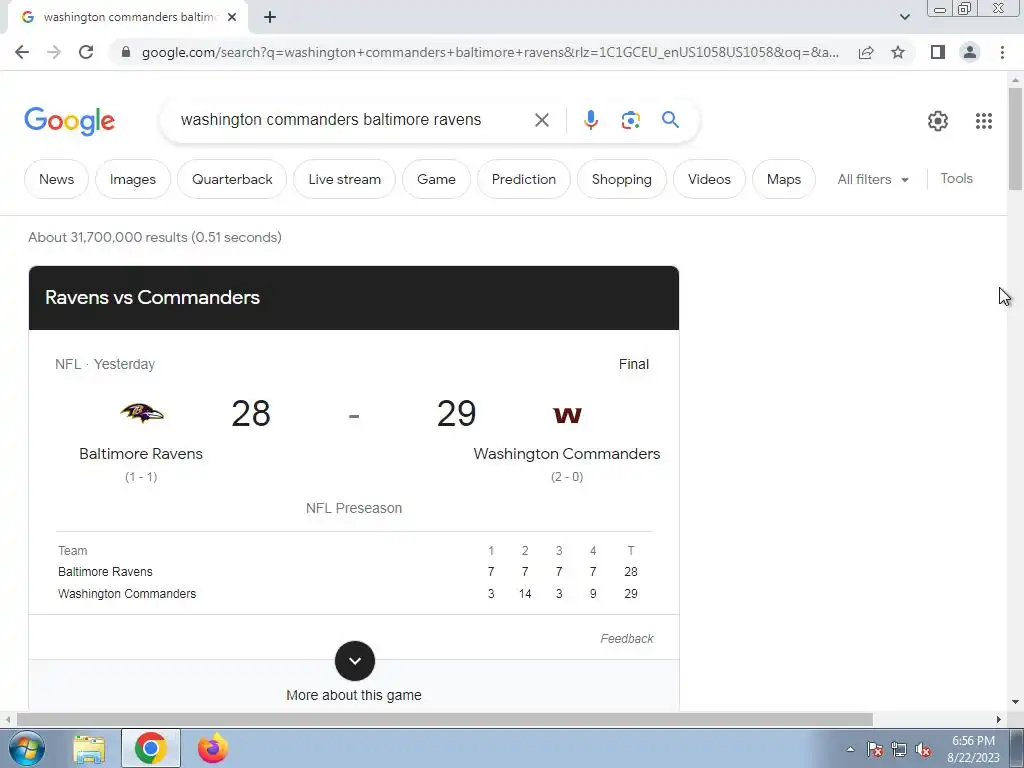The height and width of the screenshot is (768, 1024).
Task: Click the Final status text
Action: (x=633, y=364)
